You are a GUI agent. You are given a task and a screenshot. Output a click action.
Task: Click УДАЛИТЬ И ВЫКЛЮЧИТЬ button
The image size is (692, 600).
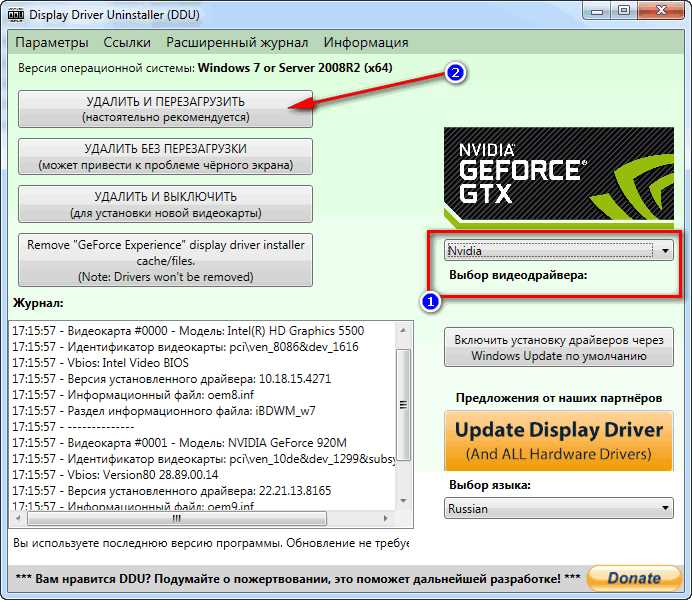coord(165,204)
